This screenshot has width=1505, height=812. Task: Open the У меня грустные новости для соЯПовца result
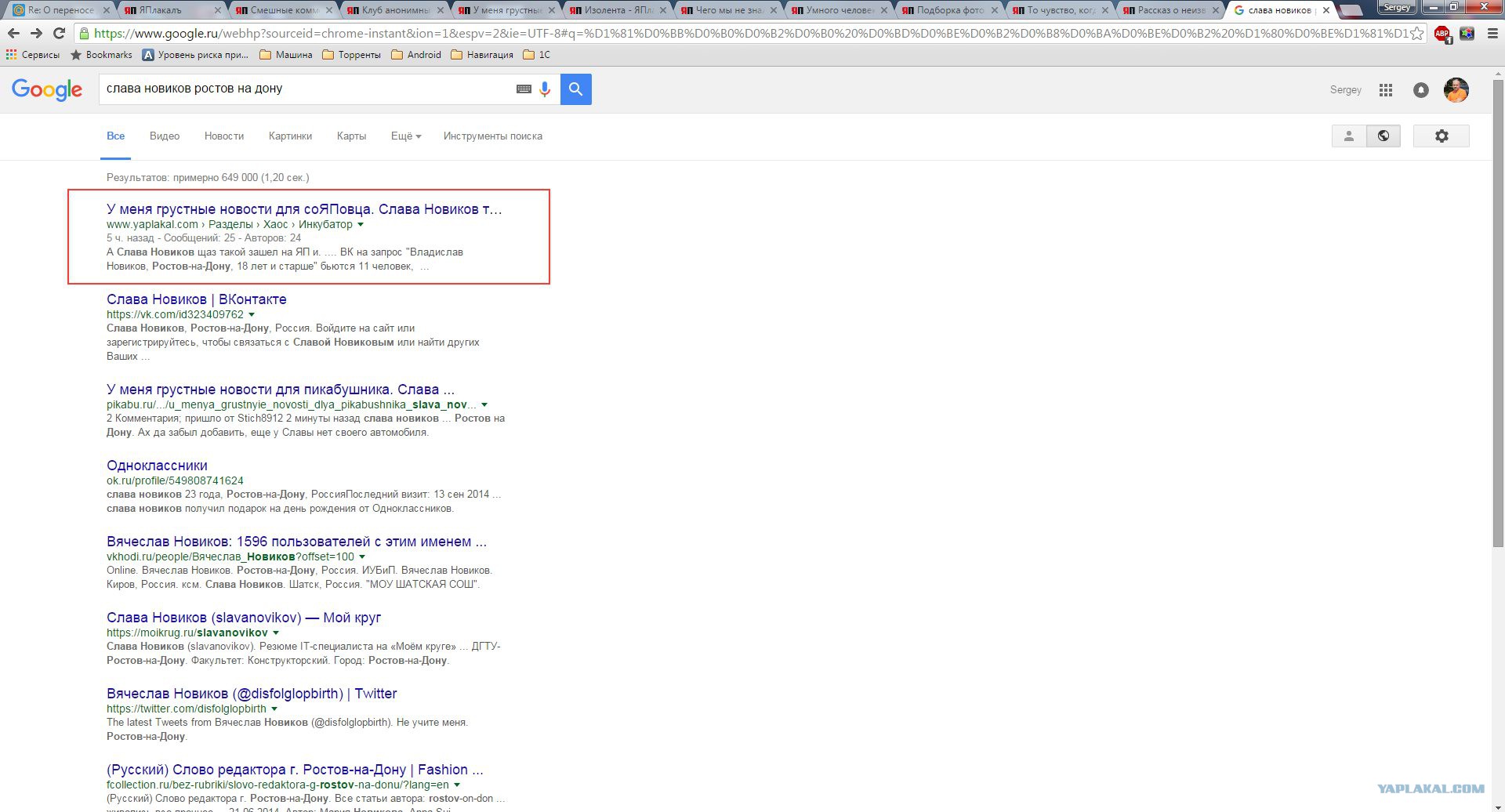pyautogui.click(x=304, y=209)
